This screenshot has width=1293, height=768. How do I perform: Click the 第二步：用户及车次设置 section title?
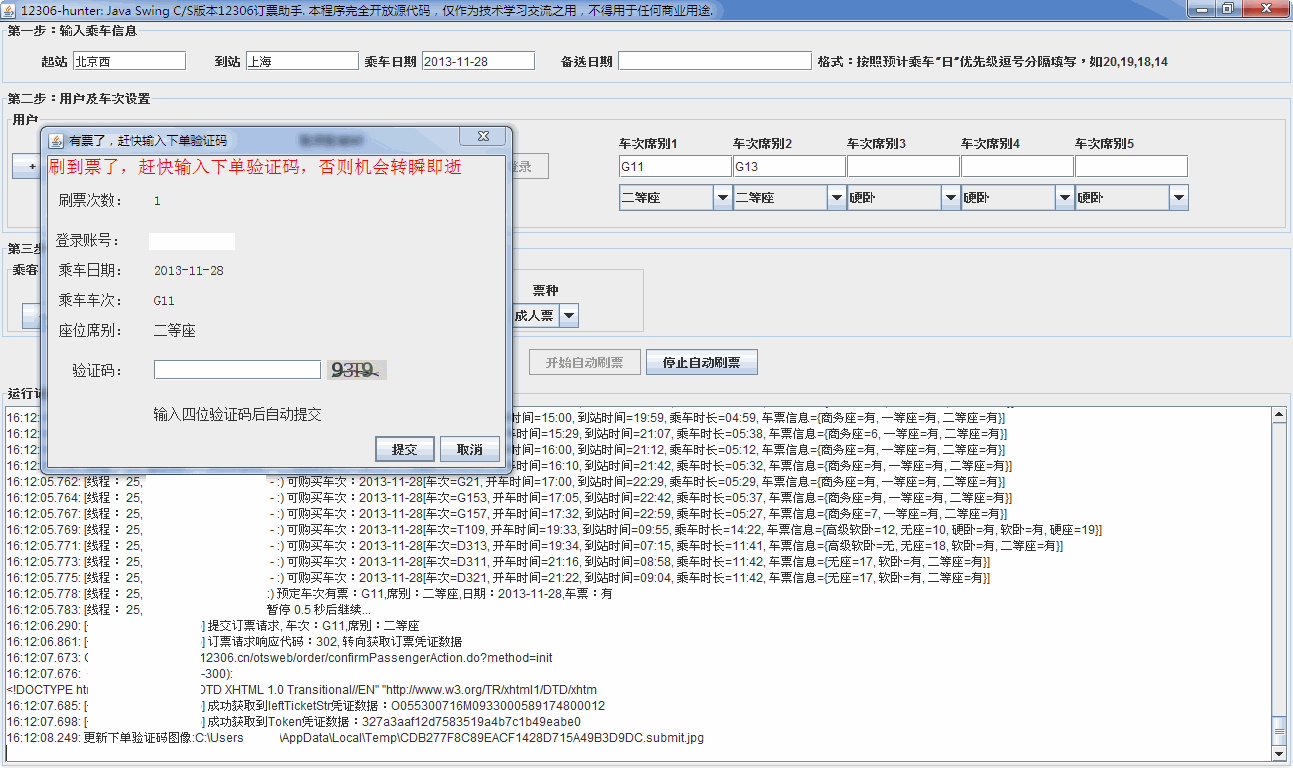[x=79, y=99]
